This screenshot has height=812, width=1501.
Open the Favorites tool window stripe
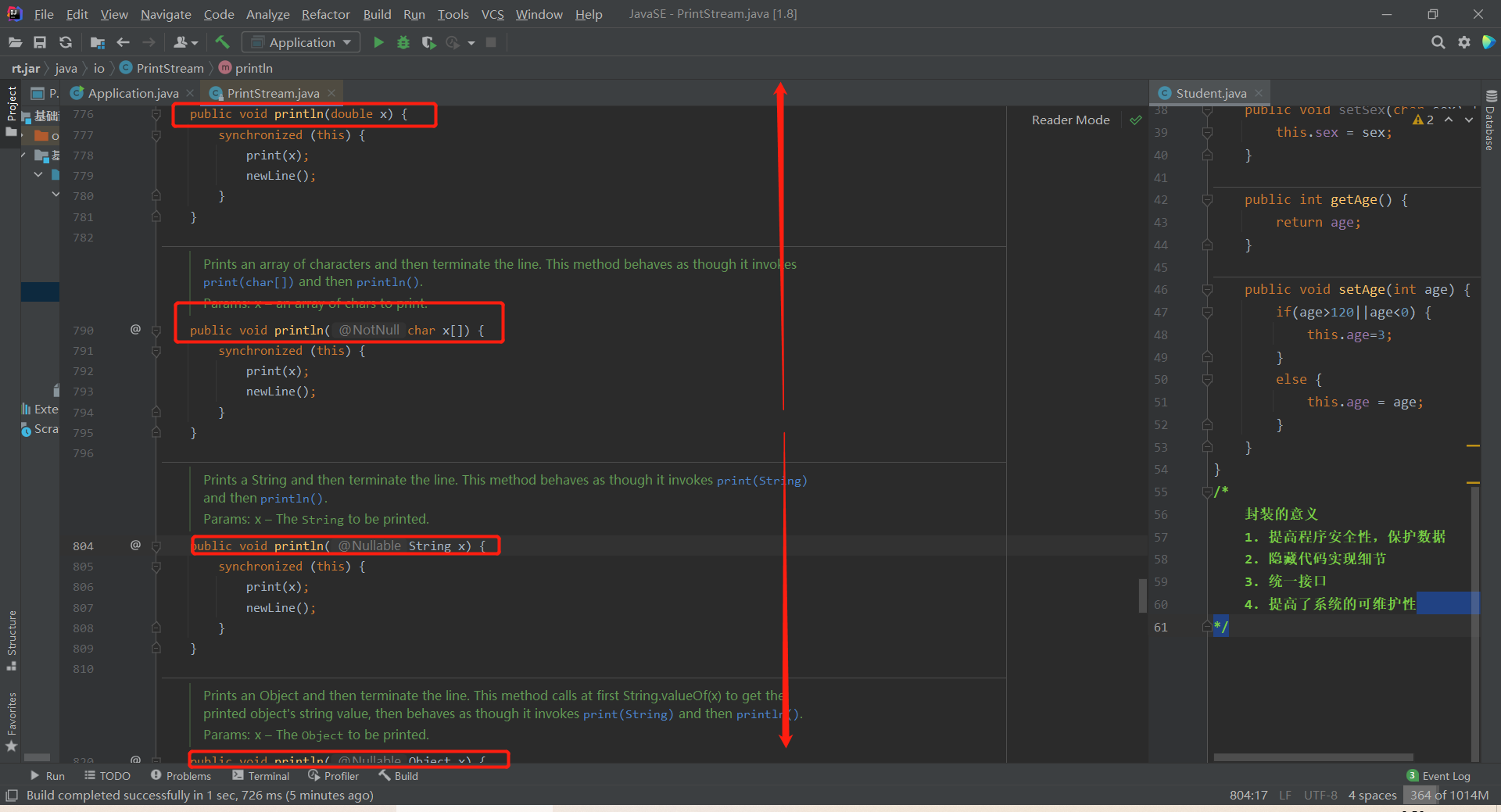coord(12,722)
